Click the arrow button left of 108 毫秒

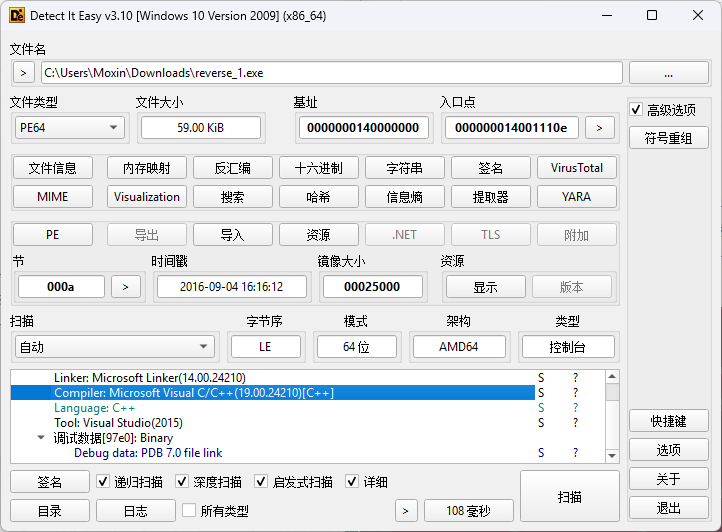(405, 511)
